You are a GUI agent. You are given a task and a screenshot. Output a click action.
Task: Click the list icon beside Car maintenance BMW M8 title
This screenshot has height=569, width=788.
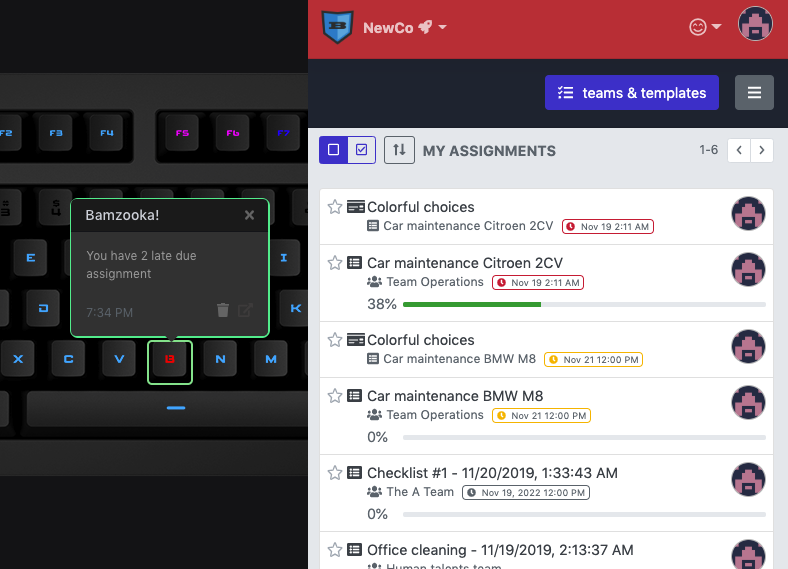(x=354, y=396)
